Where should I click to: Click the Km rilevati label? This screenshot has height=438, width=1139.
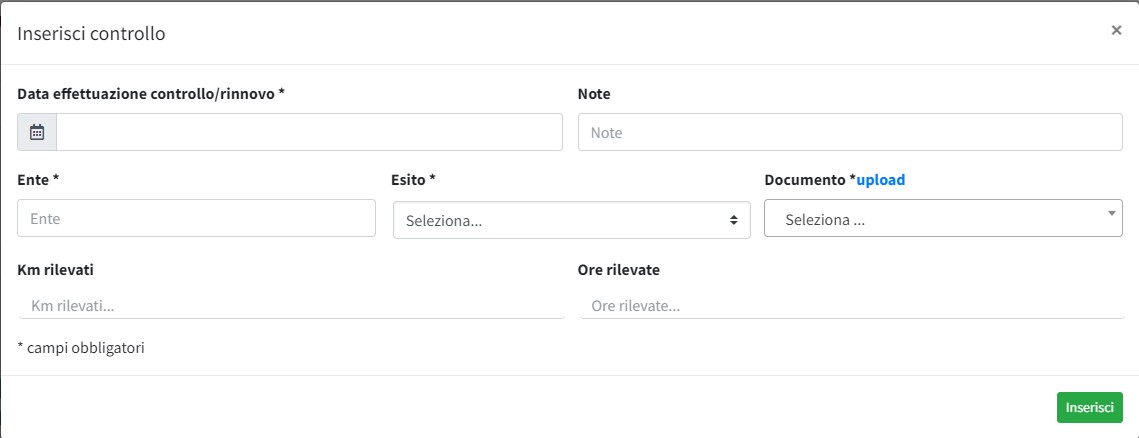point(56,270)
